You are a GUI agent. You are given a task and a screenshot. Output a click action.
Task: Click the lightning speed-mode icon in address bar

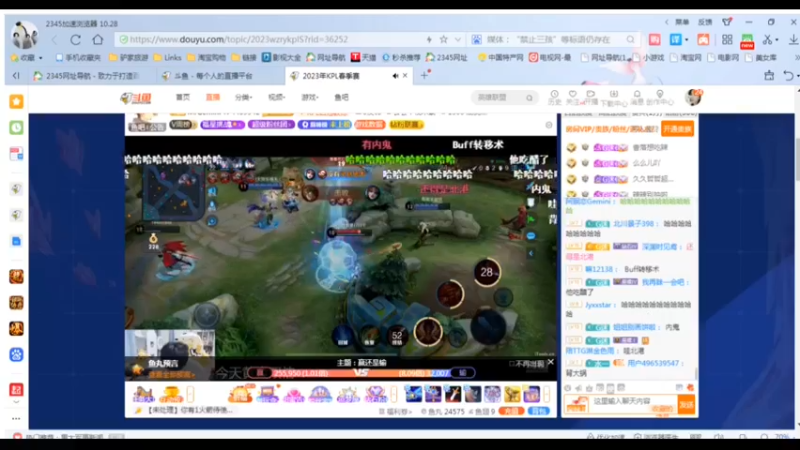coord(429,39)
